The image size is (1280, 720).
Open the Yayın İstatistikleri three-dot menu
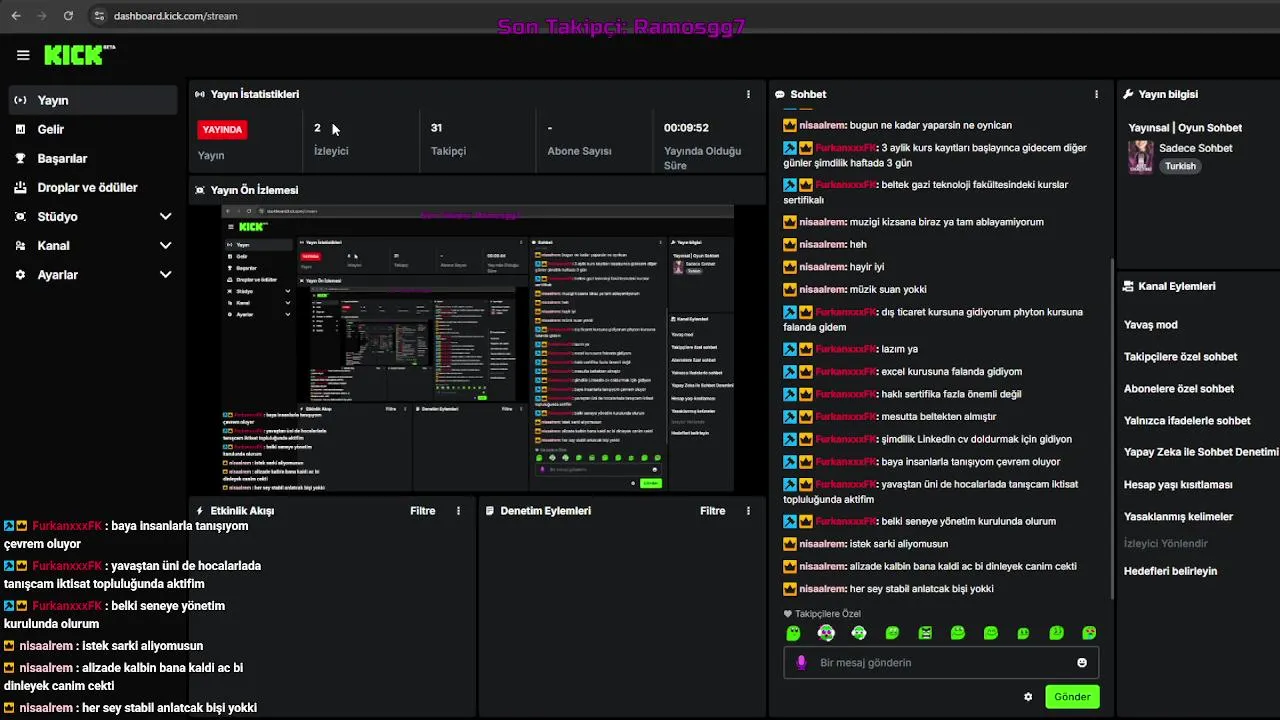[x=748, y=94]
